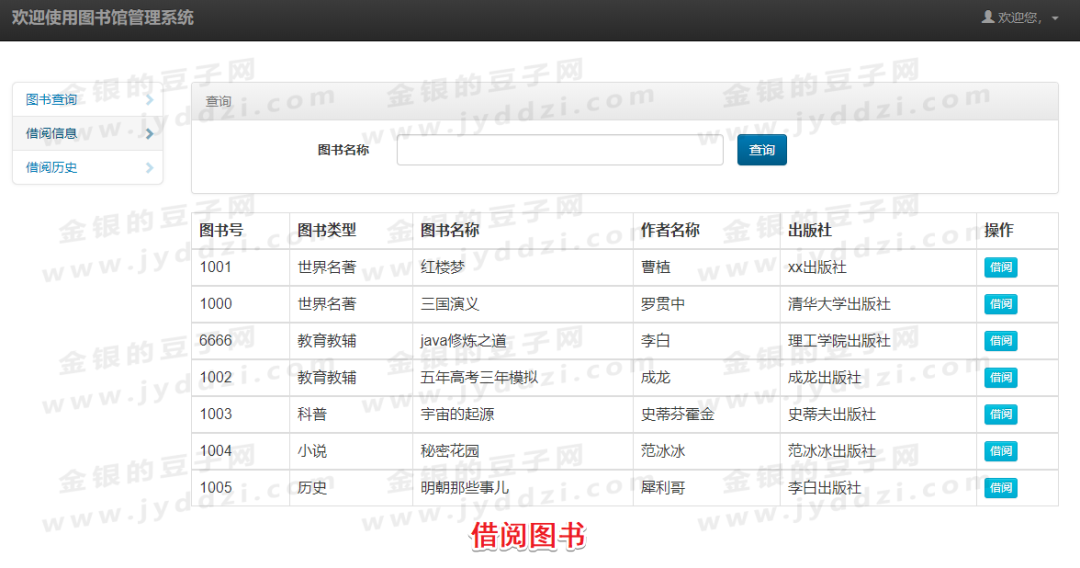Image resolution: width=1080 pixels, height=568 pixels.
Task: Click the chevron beside 借阅信息
Action: tap(149, 134)
